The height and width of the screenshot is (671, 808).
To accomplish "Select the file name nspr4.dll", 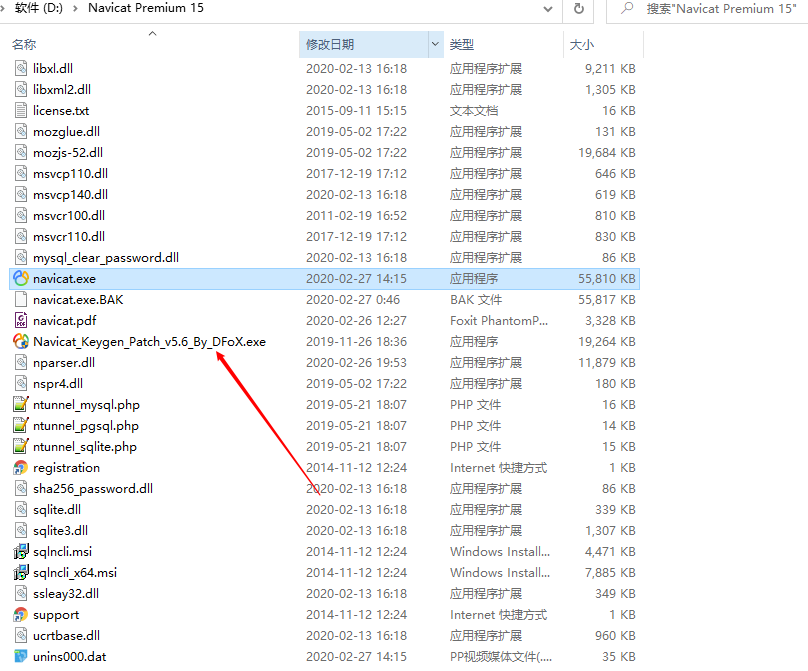I will click(x=58, y=384).
